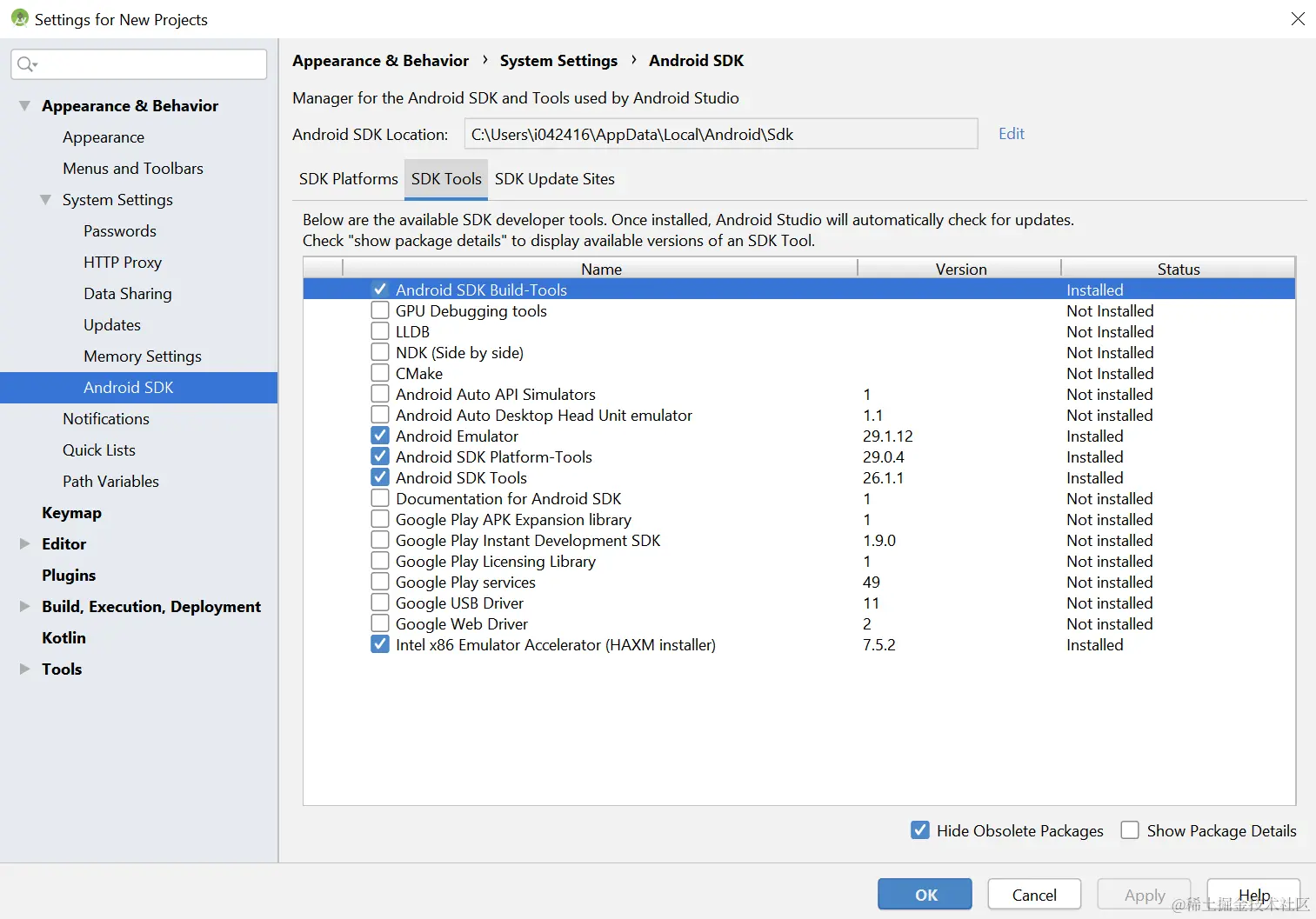Click the search magnifier icon in settings
The height and width of the screenshot is (919, 1316).
point(26,64)
